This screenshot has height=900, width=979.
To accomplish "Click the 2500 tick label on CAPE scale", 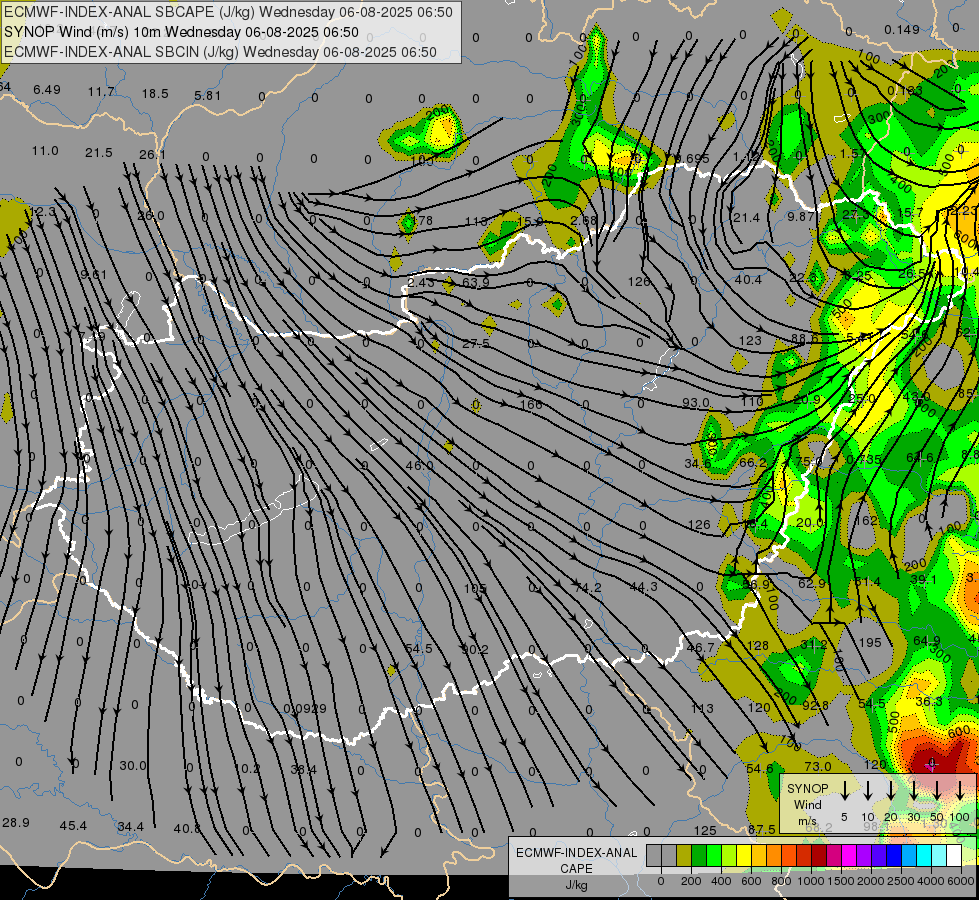I will 901,881.
